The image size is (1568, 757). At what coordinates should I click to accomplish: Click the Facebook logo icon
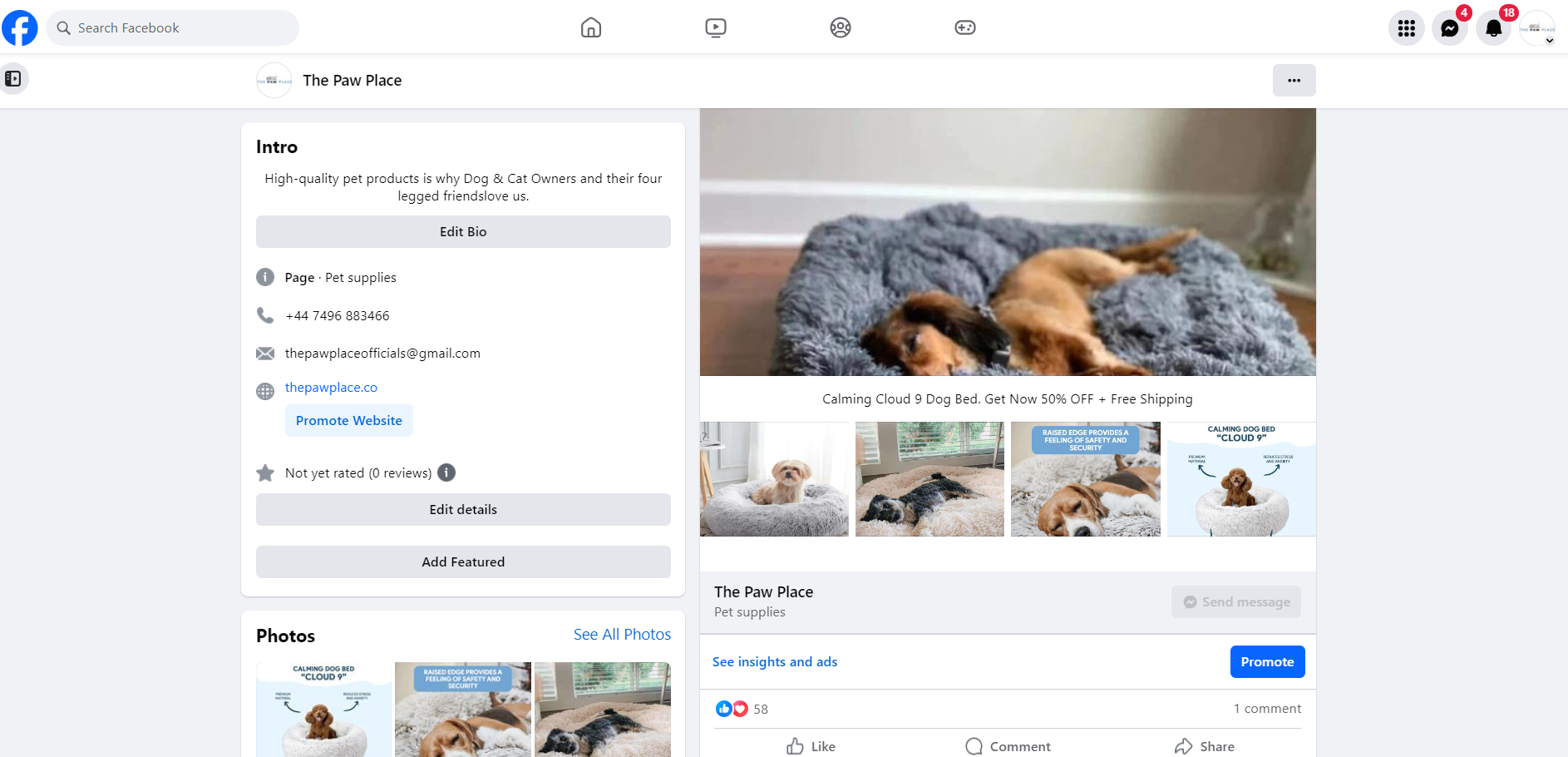coord(20,27)
